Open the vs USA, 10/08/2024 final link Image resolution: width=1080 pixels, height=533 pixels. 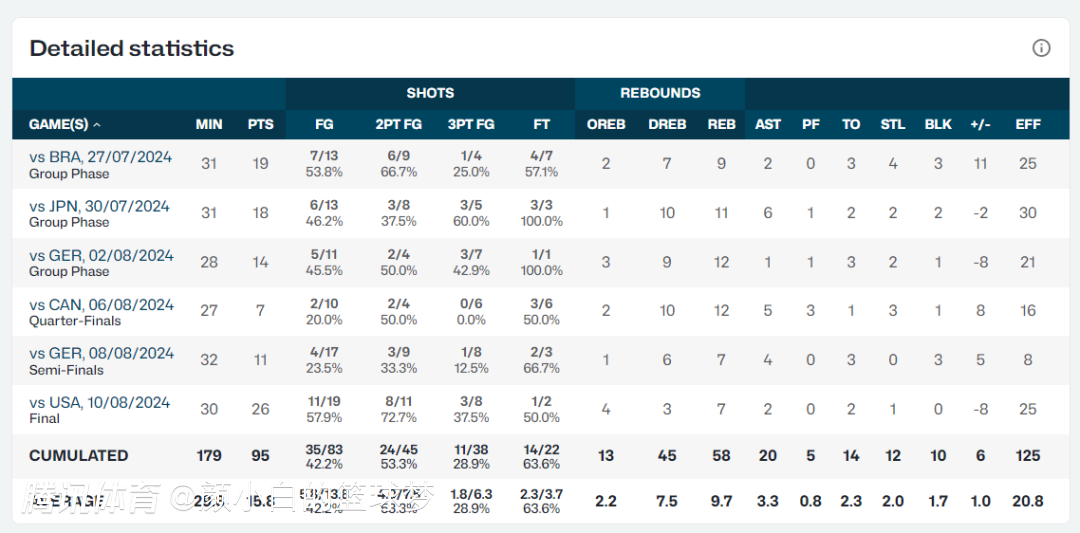tap(99, 402)
